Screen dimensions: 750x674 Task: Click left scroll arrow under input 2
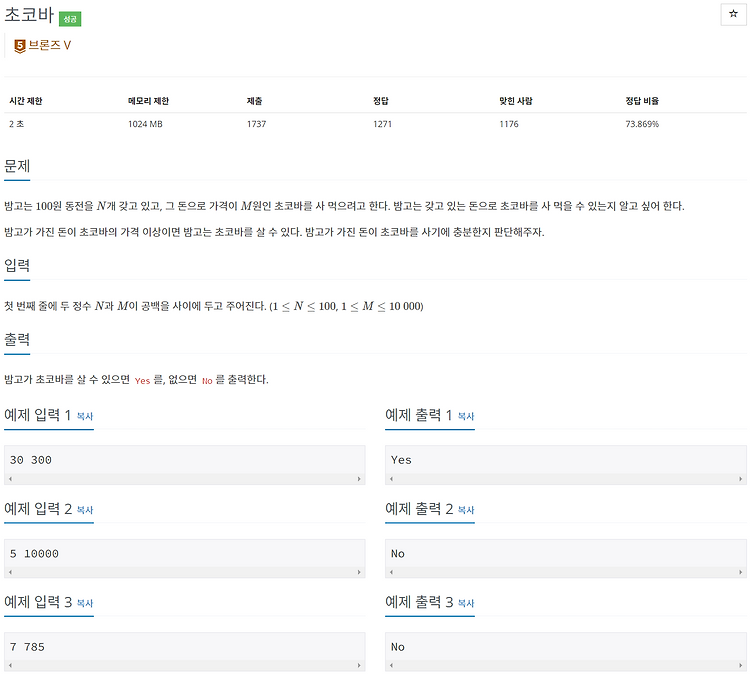[11, 572]
